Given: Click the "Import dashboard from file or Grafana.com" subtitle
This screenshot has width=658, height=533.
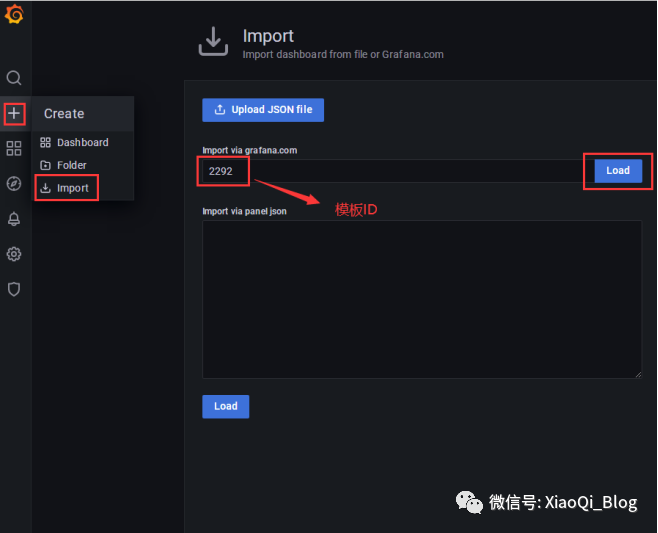Looking at the screenshot, I should (x=343, y=55).
